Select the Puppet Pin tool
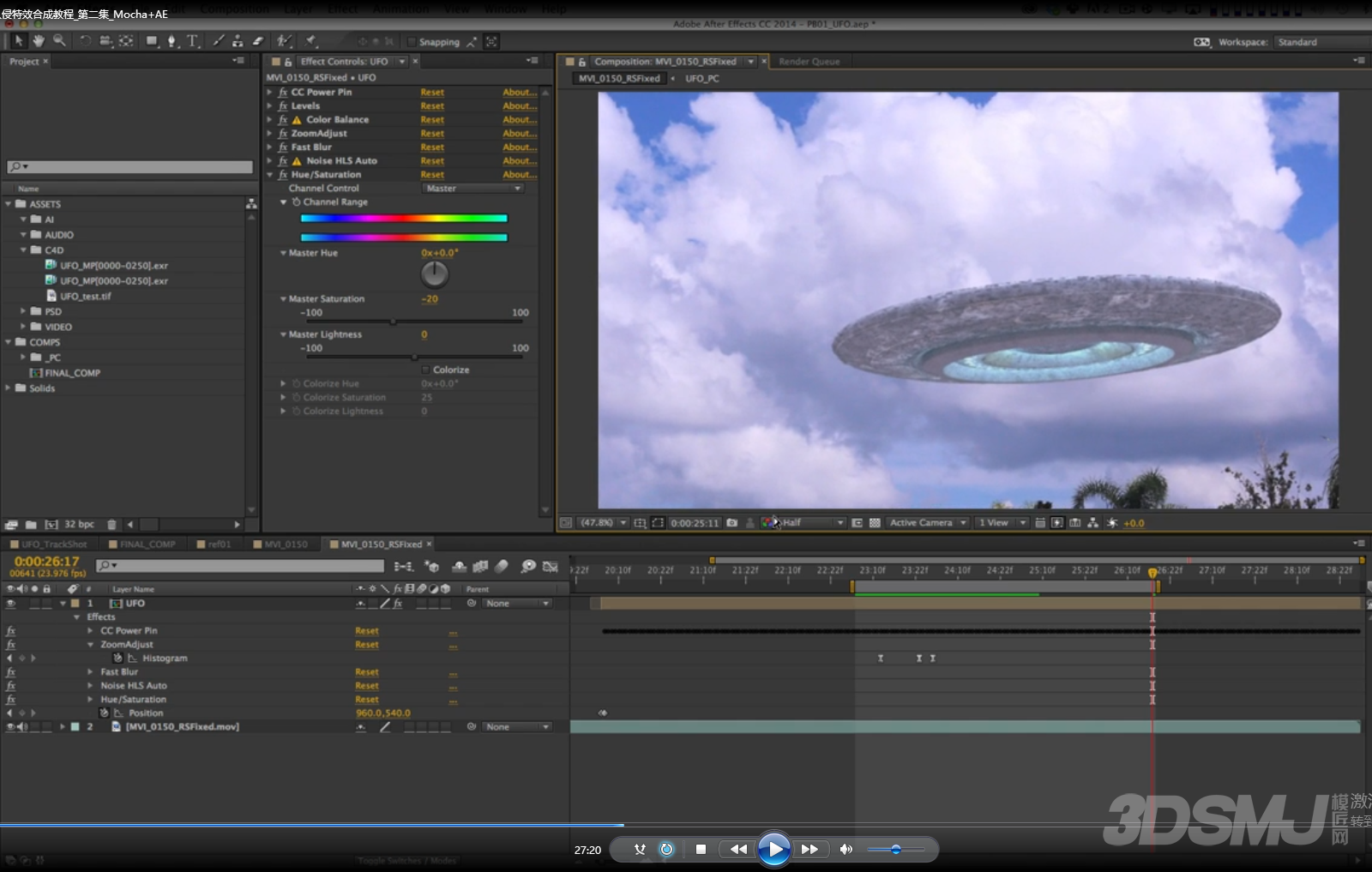Viewport: 1372px width, 872px height. click(310, 41)
